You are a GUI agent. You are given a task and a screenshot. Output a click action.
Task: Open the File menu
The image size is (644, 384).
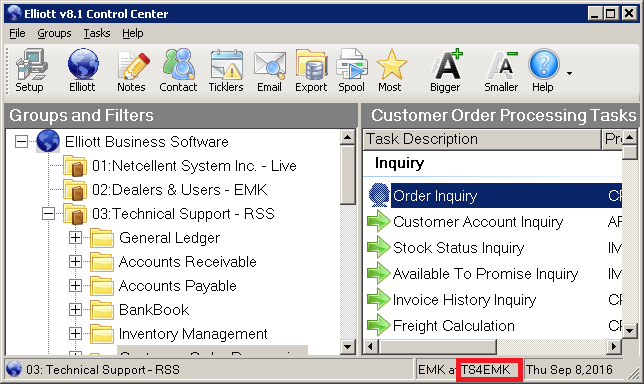(17, 33)
